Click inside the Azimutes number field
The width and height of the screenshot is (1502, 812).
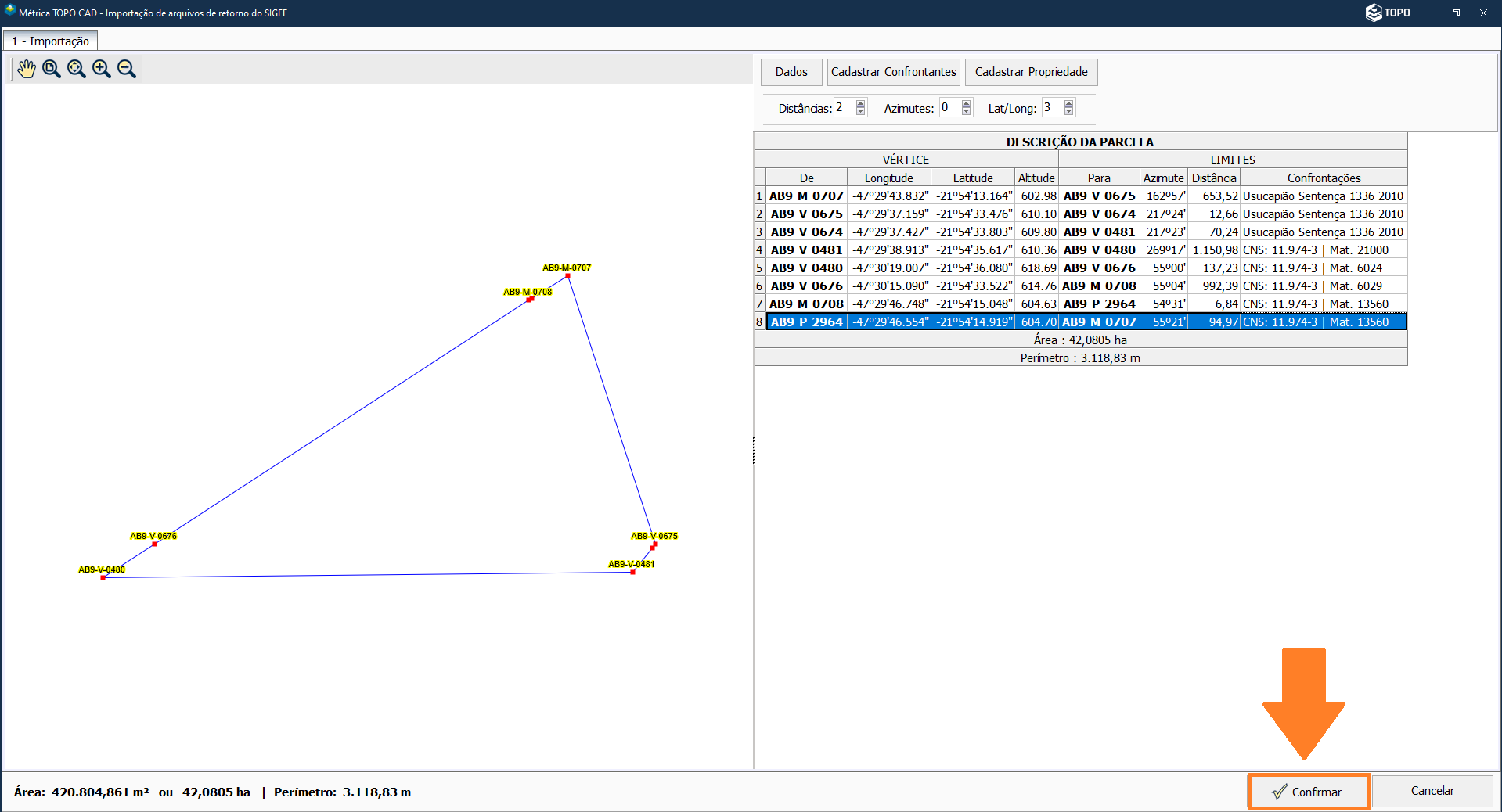[x=949, y=108]
